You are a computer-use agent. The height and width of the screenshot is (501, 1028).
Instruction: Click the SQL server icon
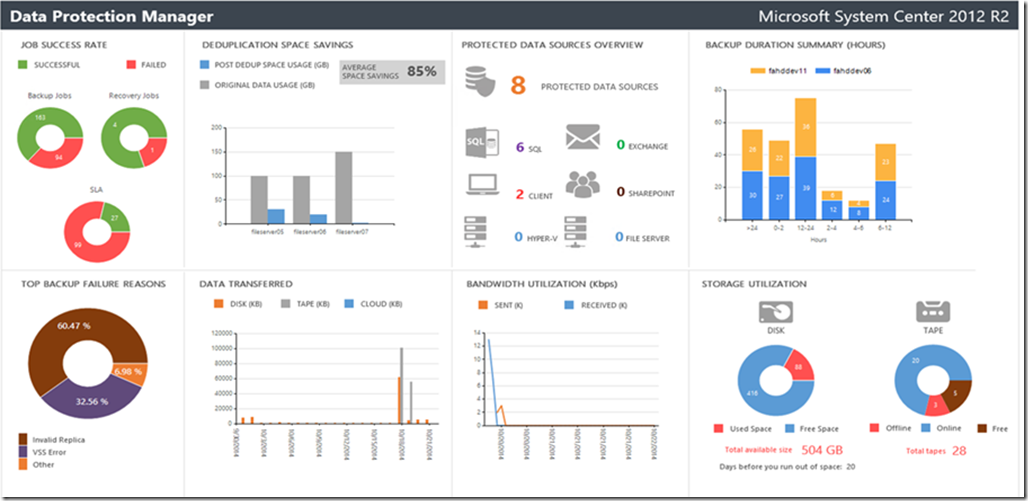(482, 142)
